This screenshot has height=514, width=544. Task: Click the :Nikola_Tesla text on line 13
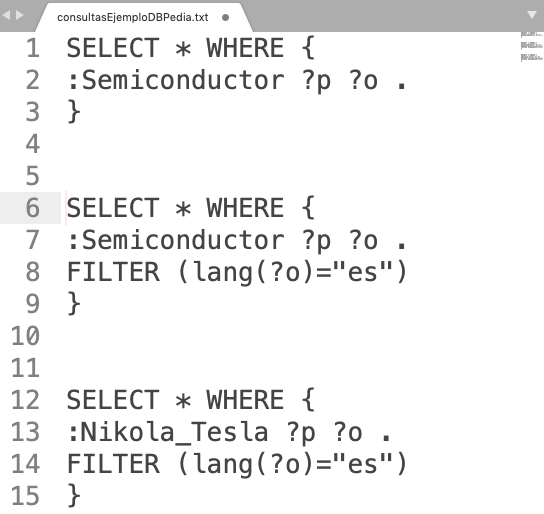[168, 432]
